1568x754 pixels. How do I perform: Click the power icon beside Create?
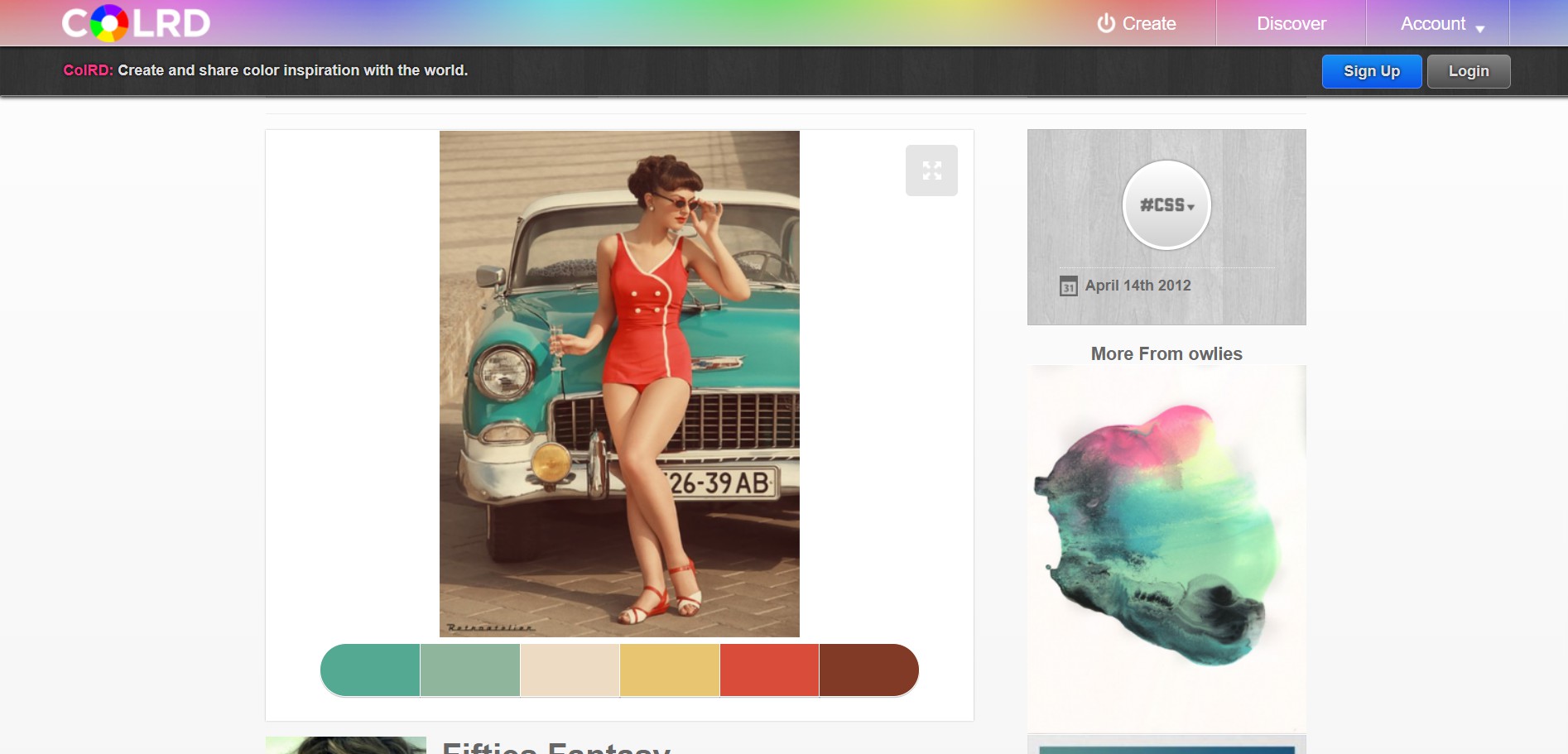(x=1107, y=23)
